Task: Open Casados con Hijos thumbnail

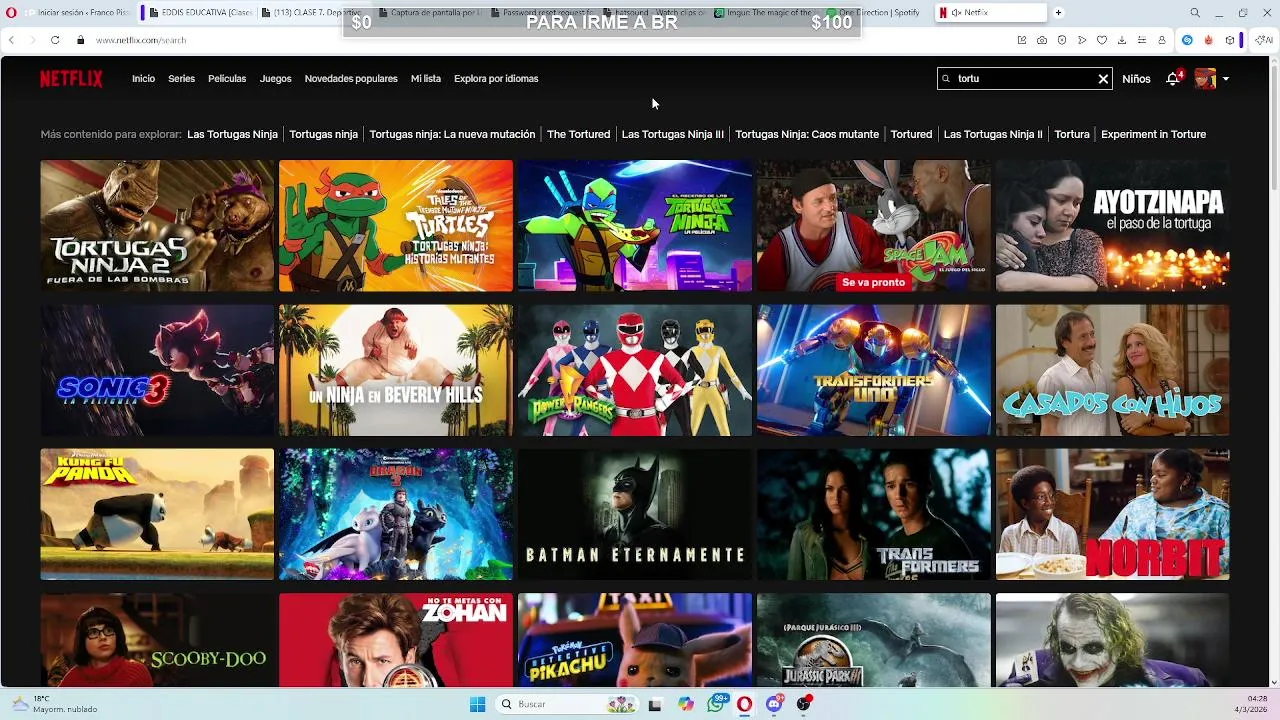Action: pos(1113,370)
